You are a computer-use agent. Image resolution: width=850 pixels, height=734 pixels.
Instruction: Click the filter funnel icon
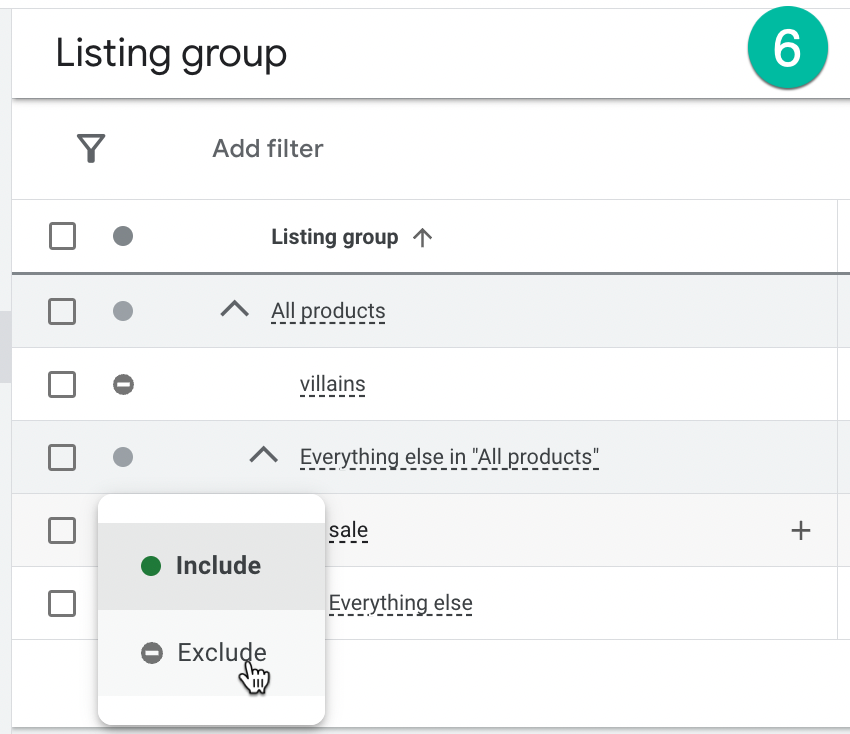click(x=91, y=149)
